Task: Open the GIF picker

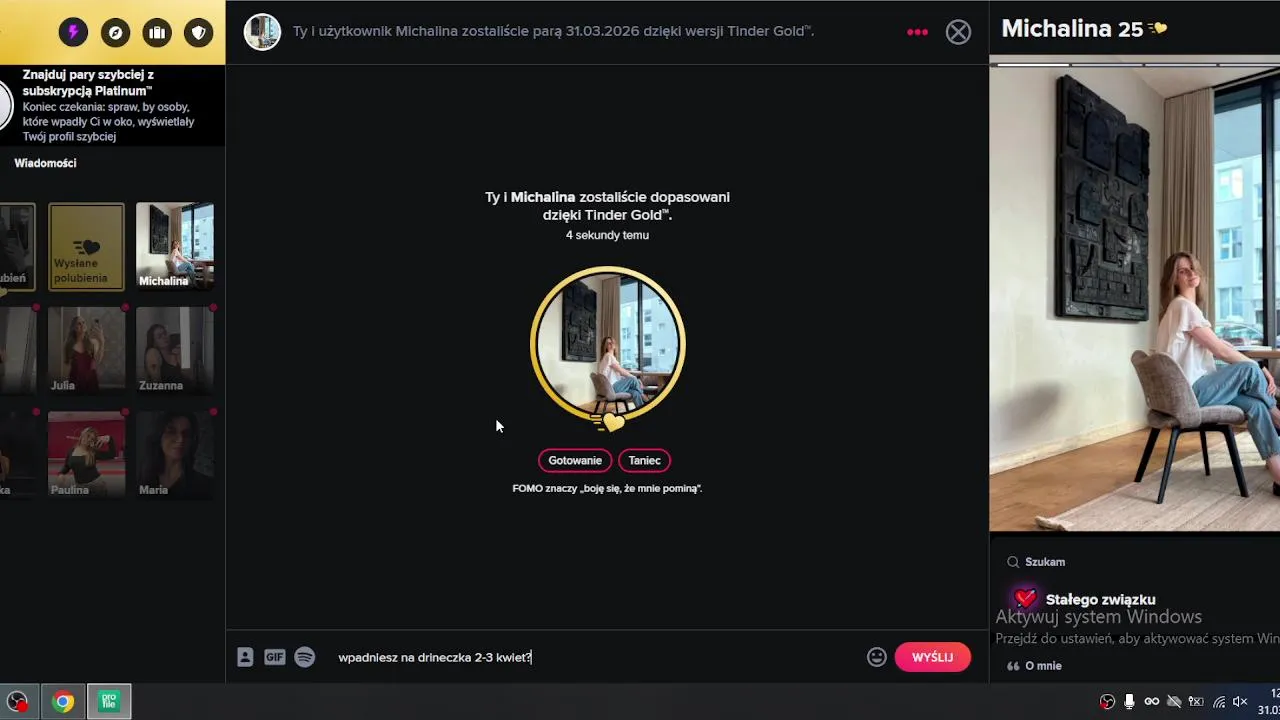Action: [x=274, y=657]
